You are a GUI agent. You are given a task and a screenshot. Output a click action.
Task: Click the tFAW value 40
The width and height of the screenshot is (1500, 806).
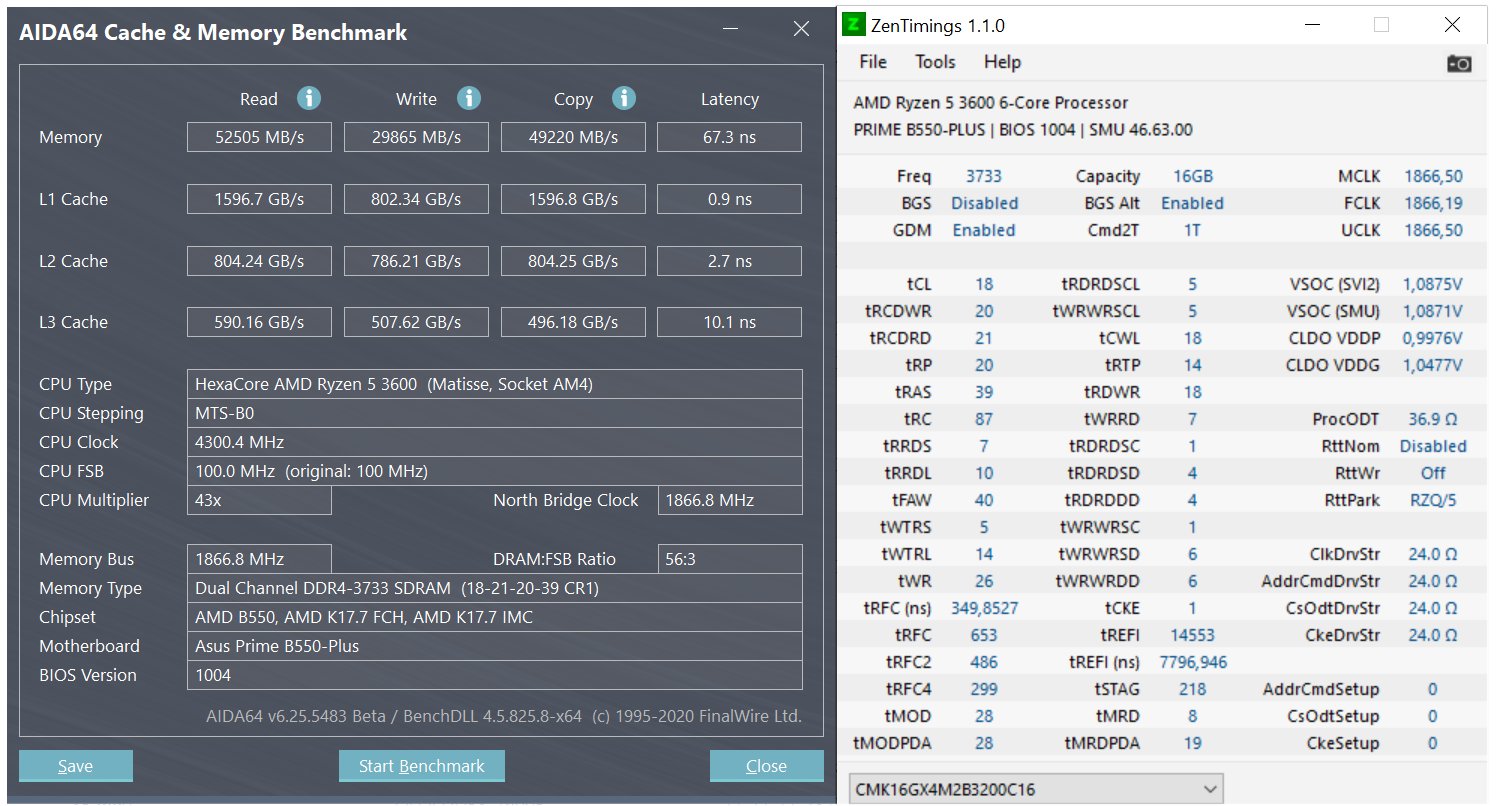pyautogui.click(x=984, y=500)
